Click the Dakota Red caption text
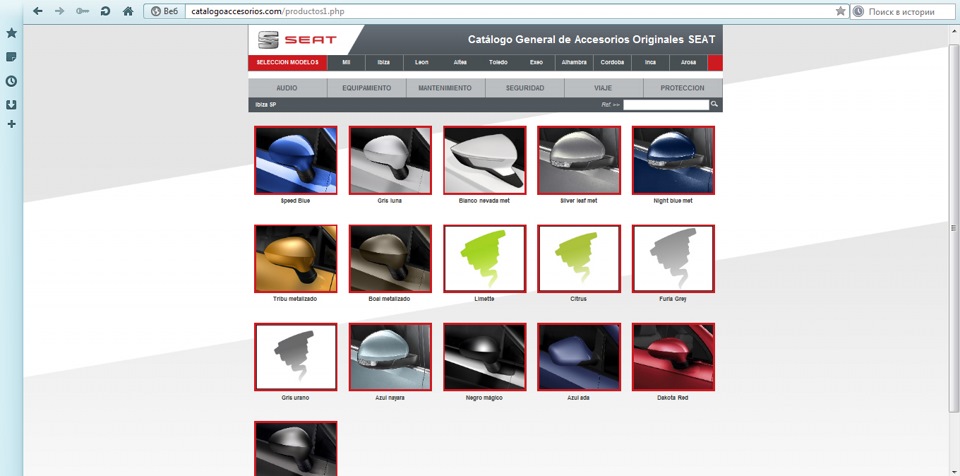This screenshot has width=960, height=476. pos(673,398)
